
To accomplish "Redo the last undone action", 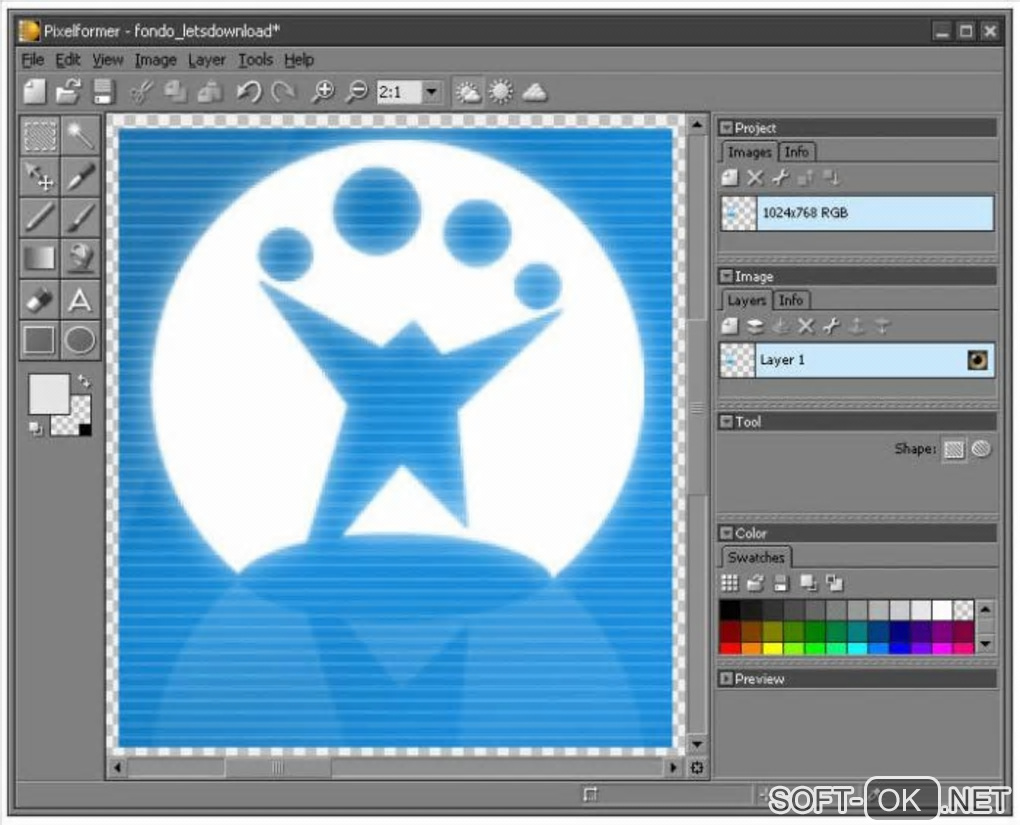I will point(283,92).
